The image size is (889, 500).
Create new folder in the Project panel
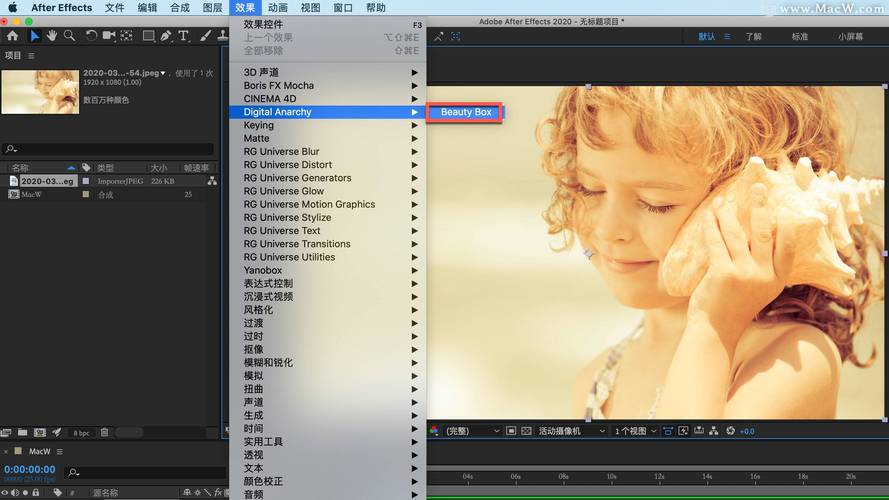click(23, 432)
